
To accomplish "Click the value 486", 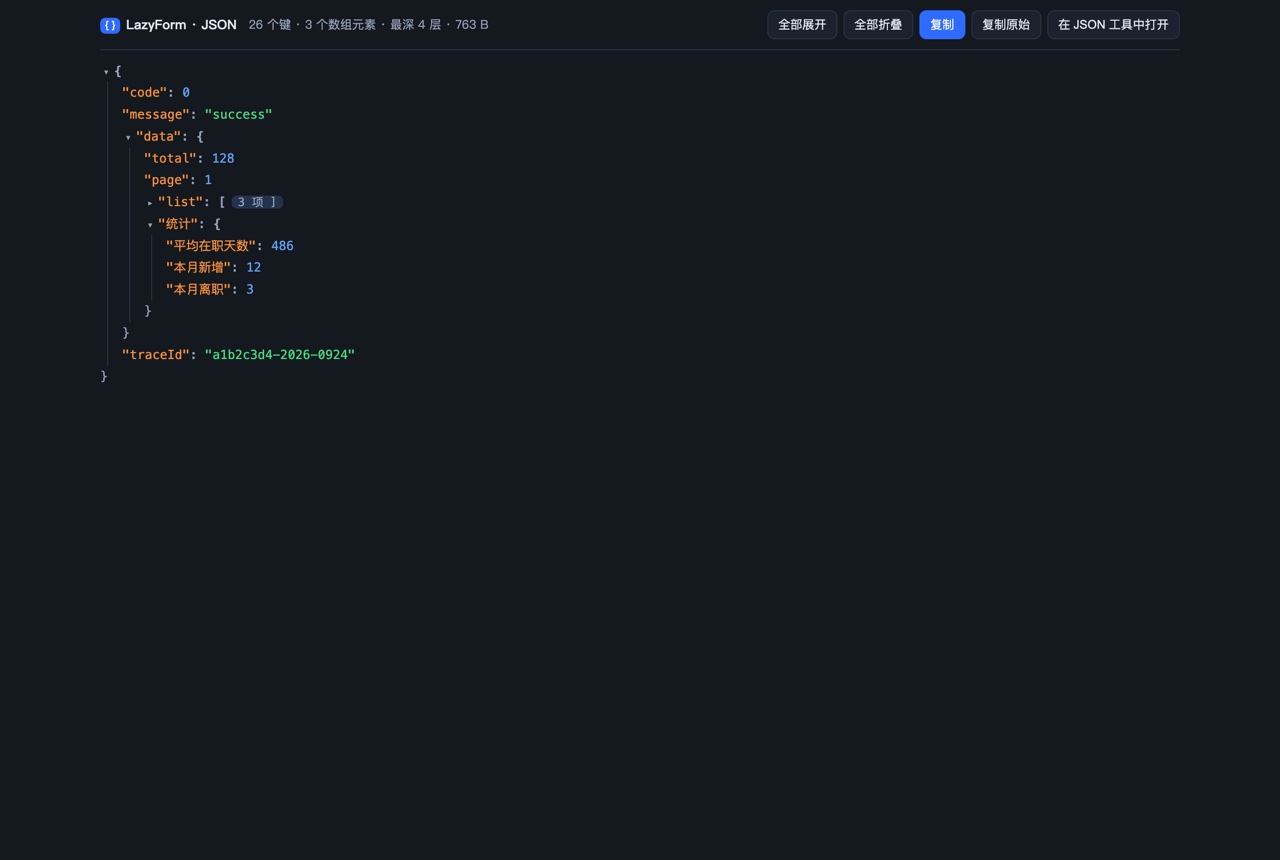I will click(282, 246).
